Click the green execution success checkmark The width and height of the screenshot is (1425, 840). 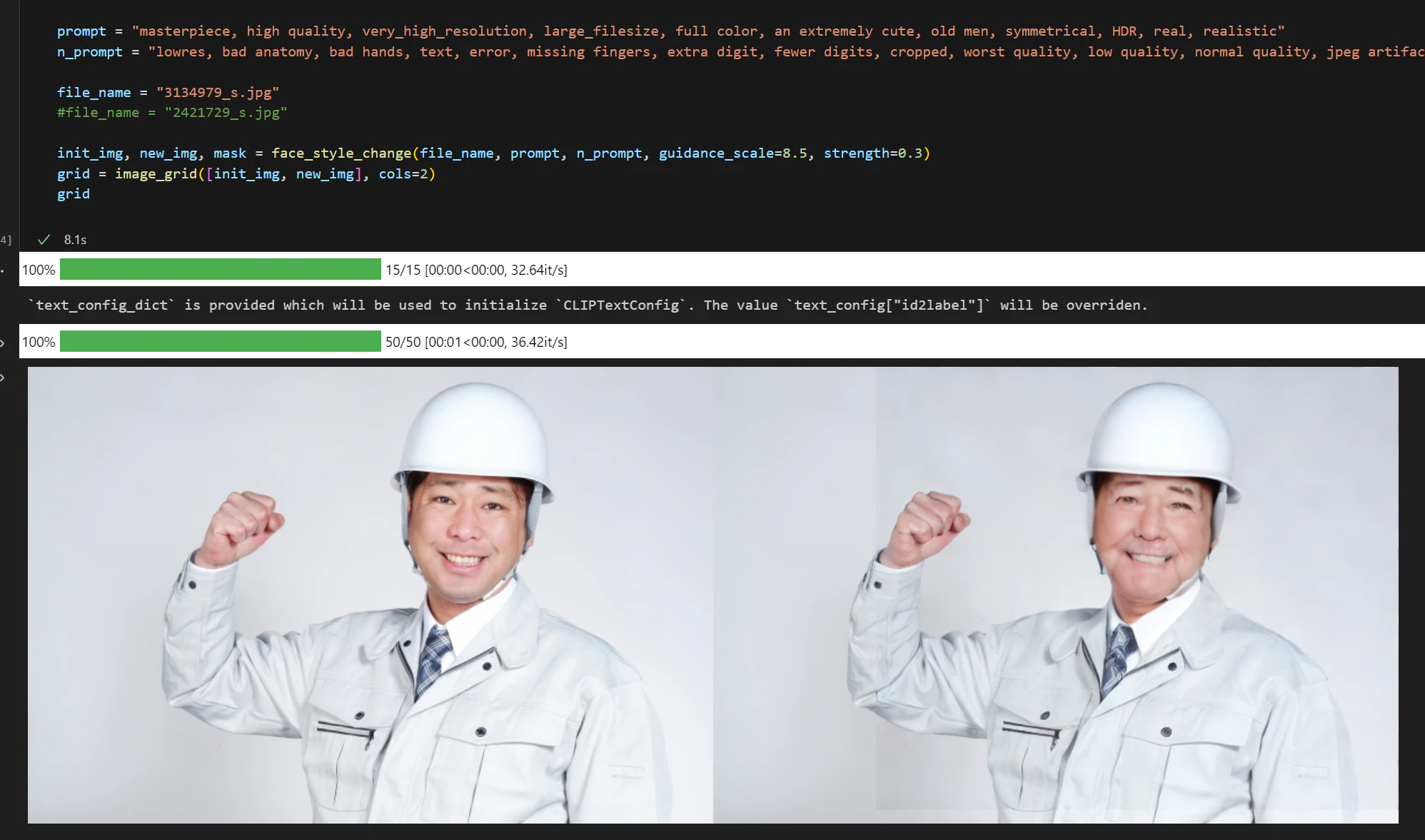pos(44,240)
